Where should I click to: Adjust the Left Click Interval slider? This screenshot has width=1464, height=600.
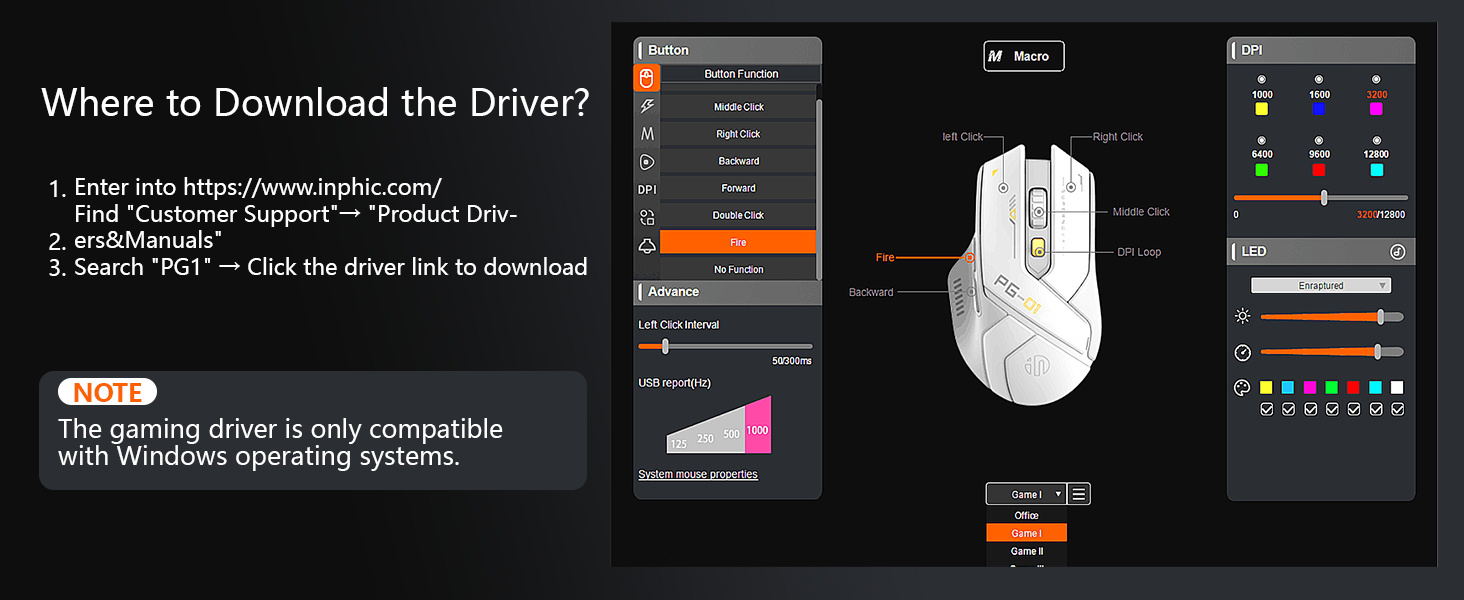[x=665, y=346]
